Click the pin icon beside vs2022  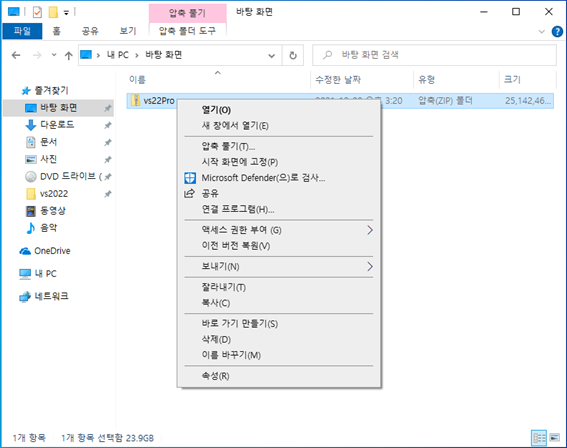108,194
